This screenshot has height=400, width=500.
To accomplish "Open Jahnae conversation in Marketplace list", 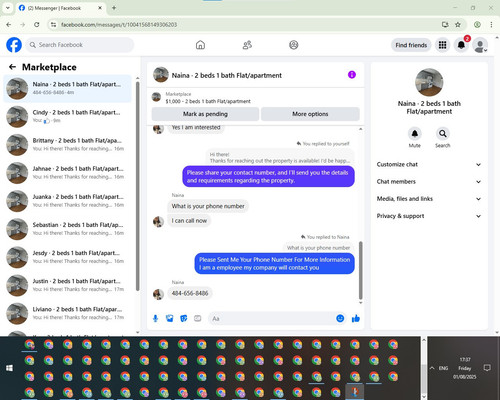I will (68, 172).
